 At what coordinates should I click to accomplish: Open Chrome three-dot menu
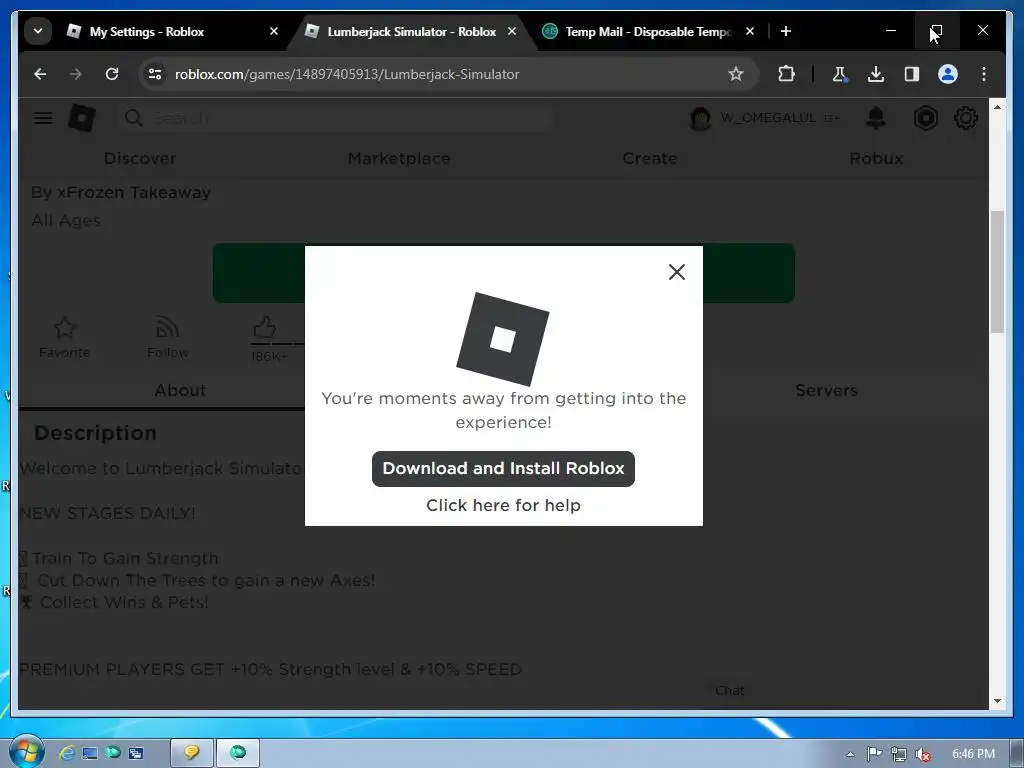click(x=984, y=74)
